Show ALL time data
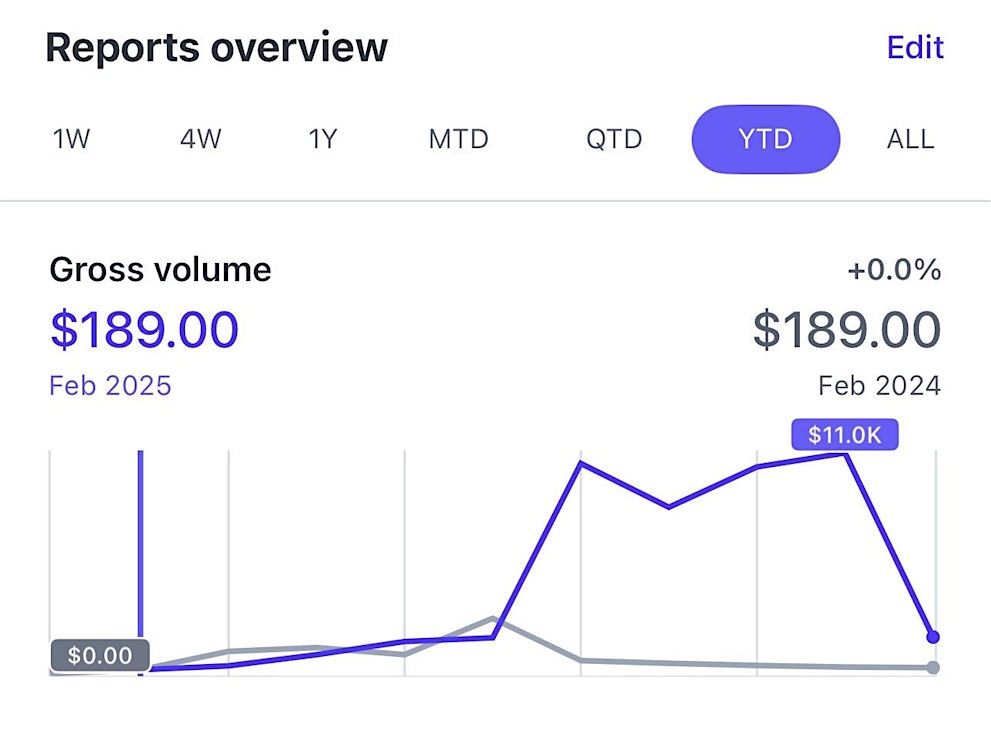The width and height of the screenshot is (991, 740). [x=910, y=139]
